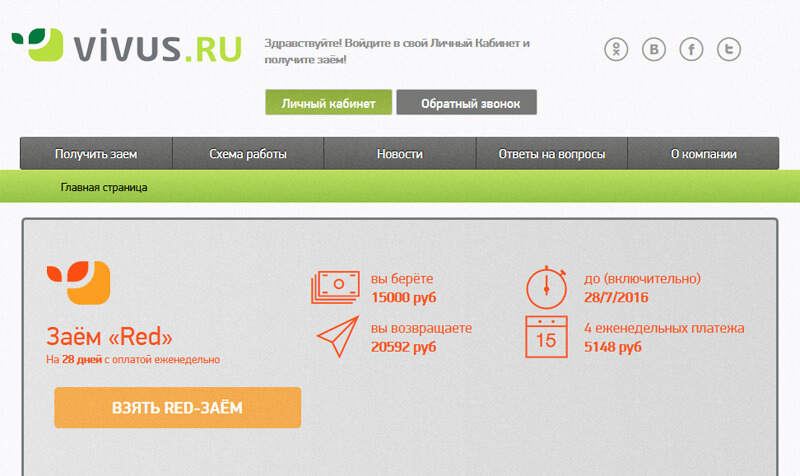800x476 pixels.
Task: Open the 'Новости' menu item
Action: pyautogui.click(x=399, y=154)
